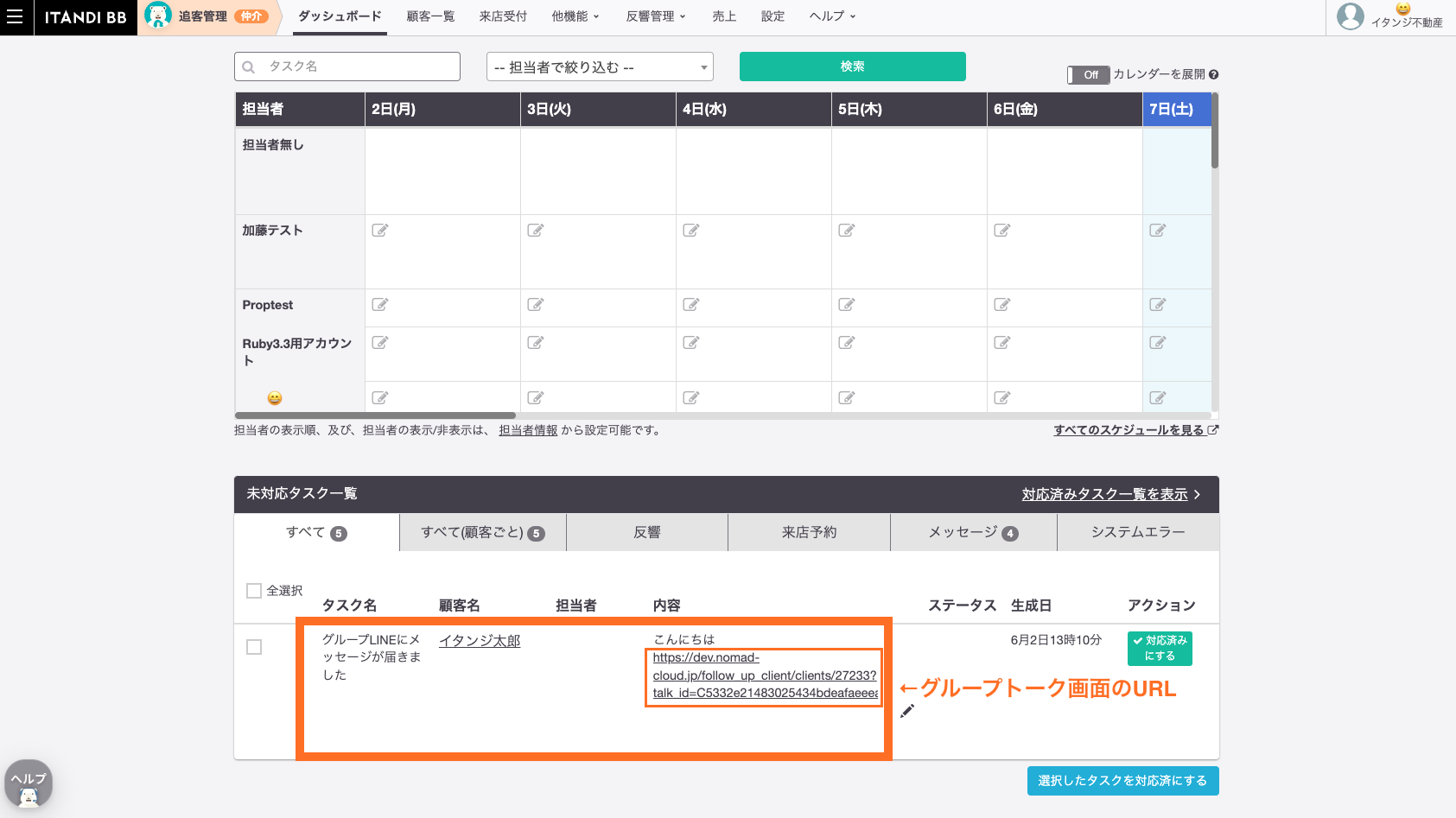Add task for Proptest on 3日(火)
Screen dimensions: 1456x818
[x=536, y=305]
